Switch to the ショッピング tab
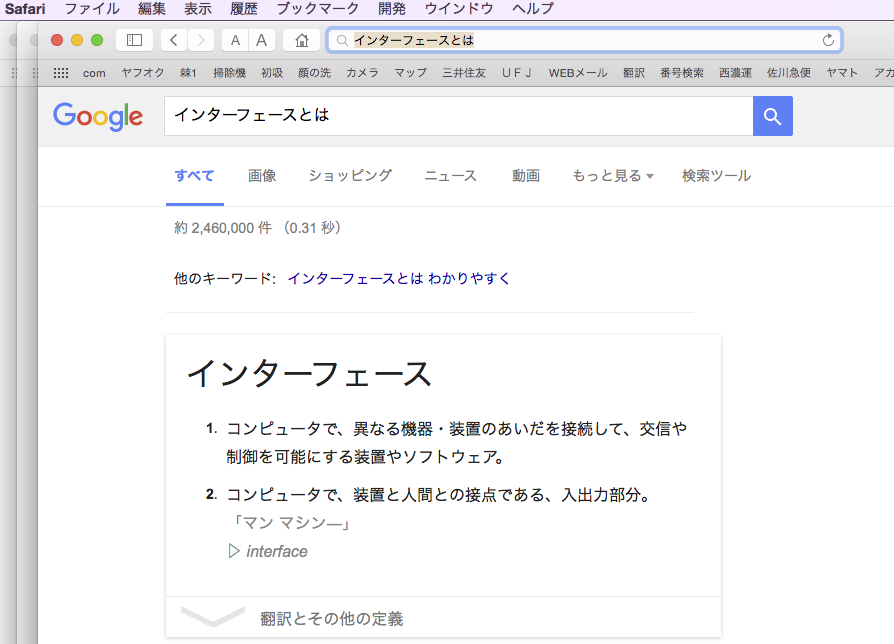This screenshot has height=644, width=894. click(x=350, y=176)
